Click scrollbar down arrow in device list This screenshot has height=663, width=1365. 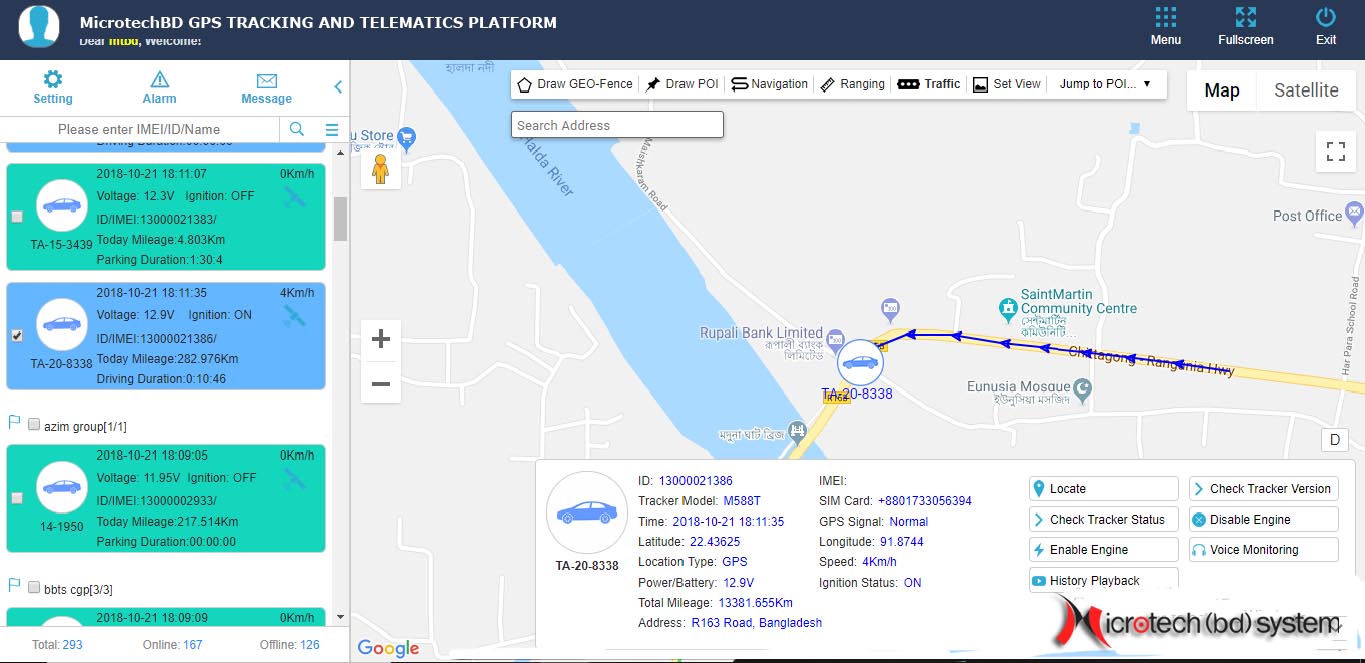click(340, 617)
